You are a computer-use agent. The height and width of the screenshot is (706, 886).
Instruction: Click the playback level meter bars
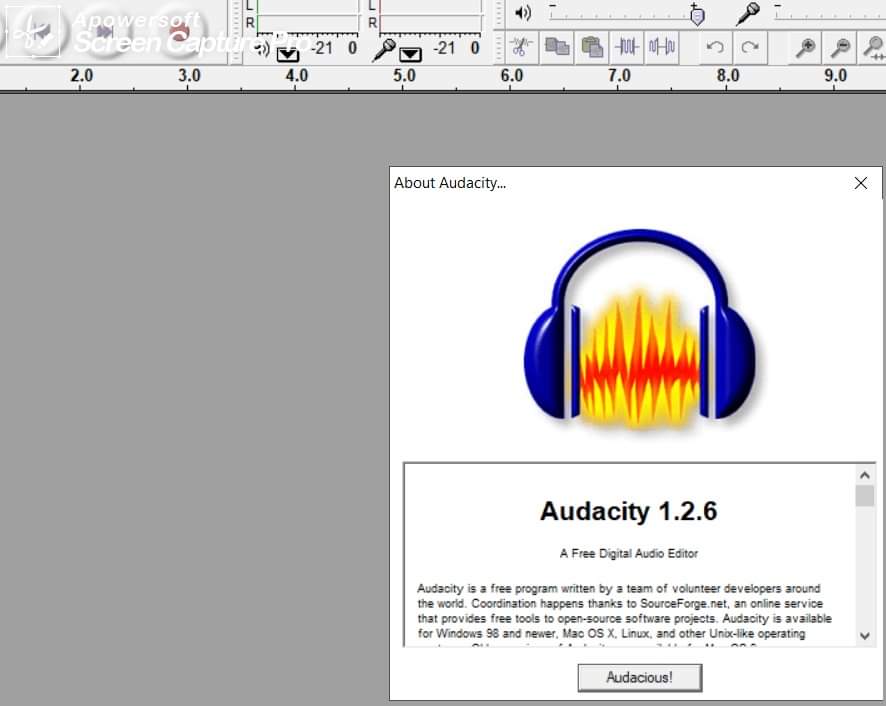tap(308, 15)
